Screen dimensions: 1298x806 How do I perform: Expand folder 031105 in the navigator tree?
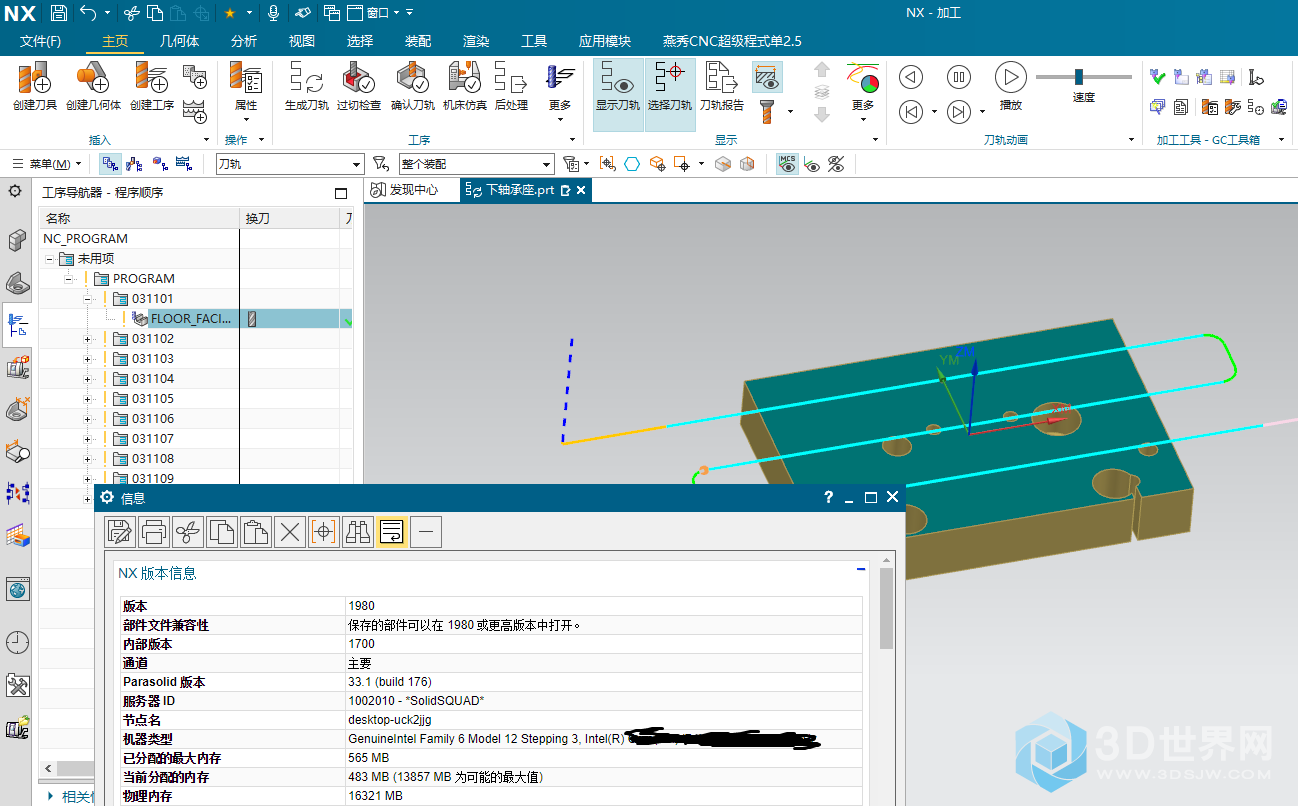pyautogui.click(x=88, y=399)
